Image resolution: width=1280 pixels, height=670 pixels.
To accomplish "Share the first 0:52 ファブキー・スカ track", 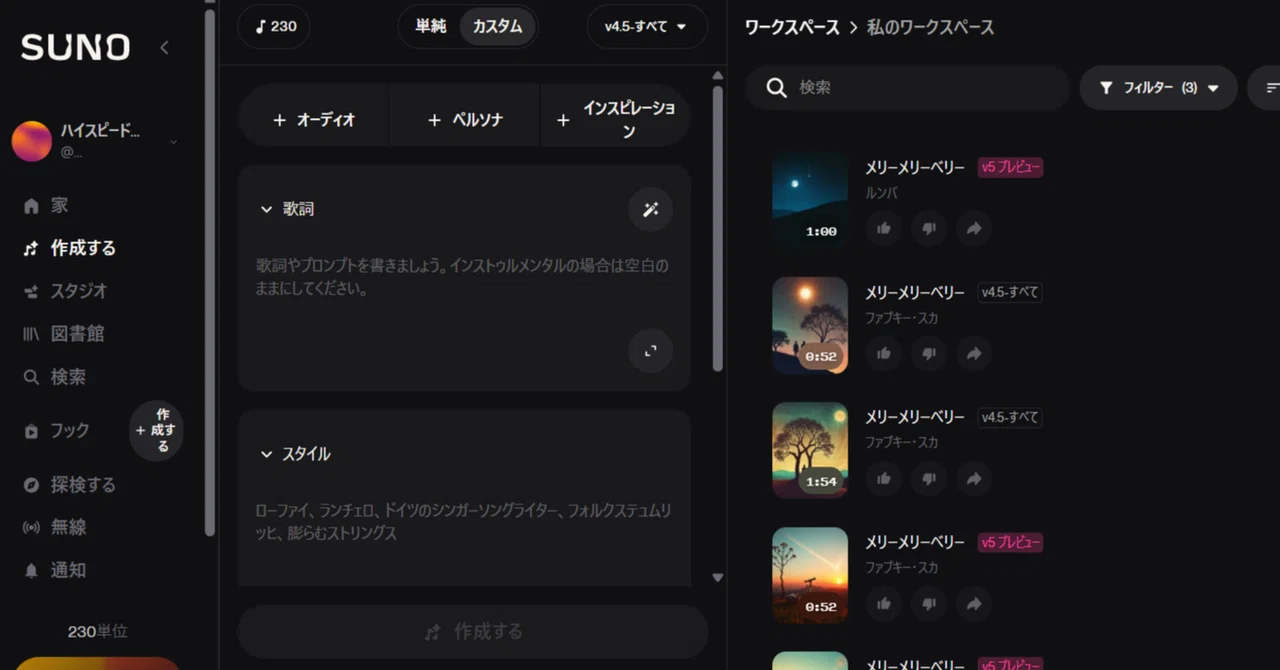I will 974,353.
